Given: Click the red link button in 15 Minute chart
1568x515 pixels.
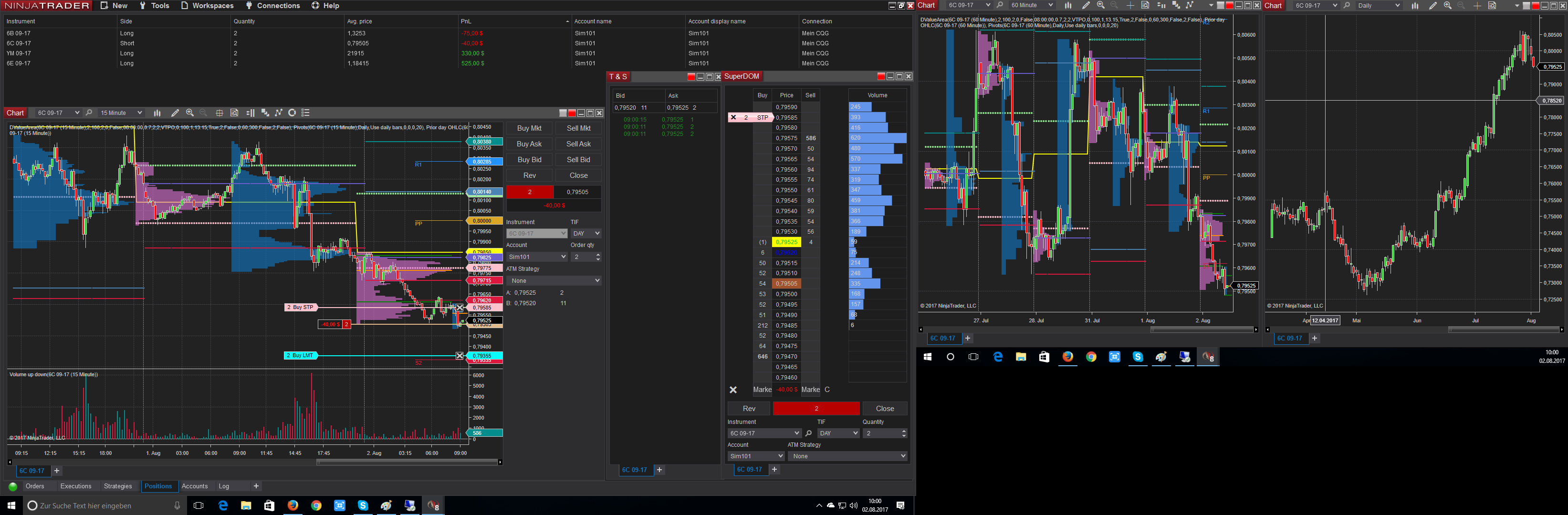Looking at the screenshot, I should [572, 113].
